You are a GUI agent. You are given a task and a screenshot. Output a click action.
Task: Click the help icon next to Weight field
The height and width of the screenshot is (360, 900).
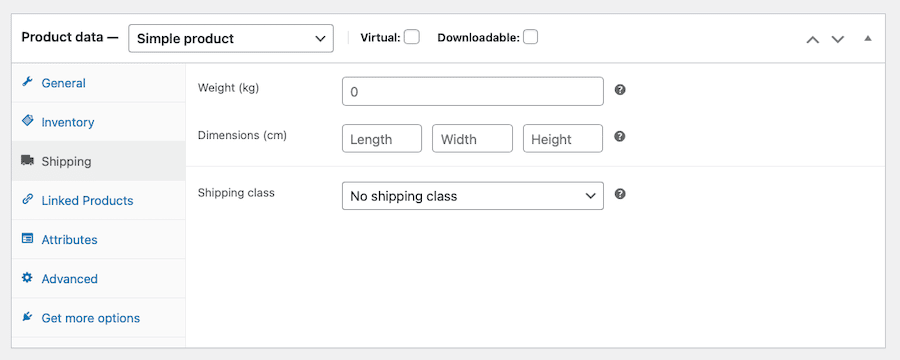click(619, 90)
